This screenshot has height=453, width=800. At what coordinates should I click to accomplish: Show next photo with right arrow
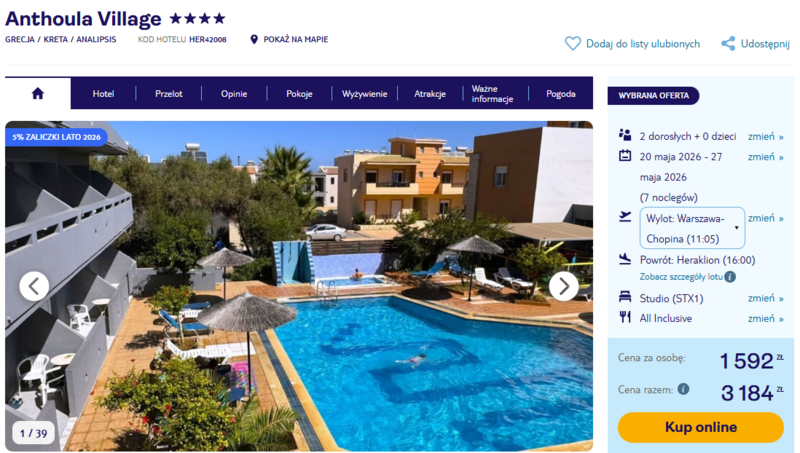(564, 286)
